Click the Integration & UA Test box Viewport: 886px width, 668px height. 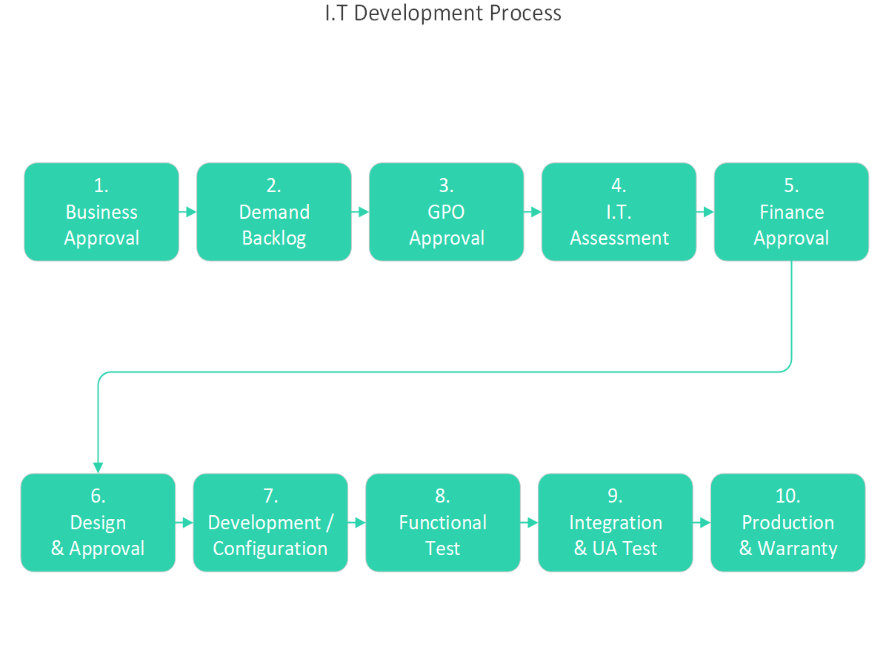coord(615,522)
